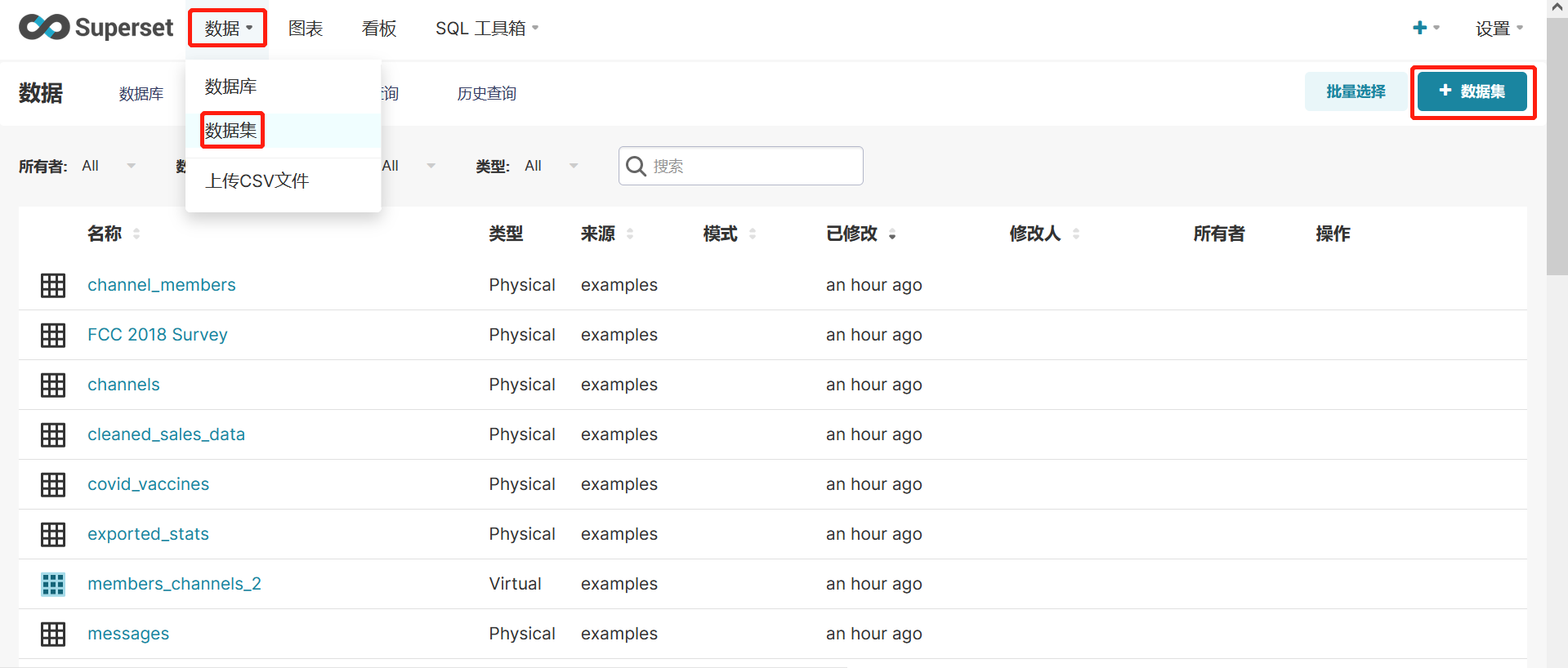Click Physical type in covid_vaccines row
The height and width of the screenshot is (668, 1568).
522,484
